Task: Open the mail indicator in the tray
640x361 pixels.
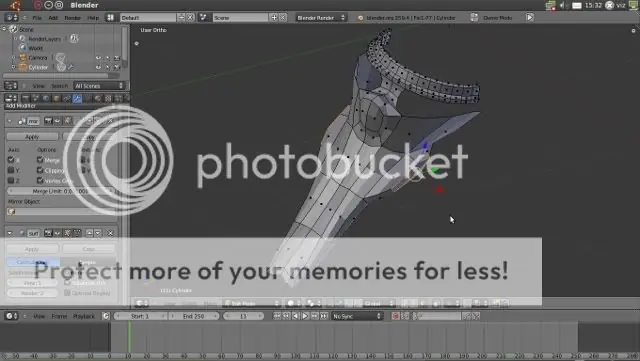Action: click(577, 5)
